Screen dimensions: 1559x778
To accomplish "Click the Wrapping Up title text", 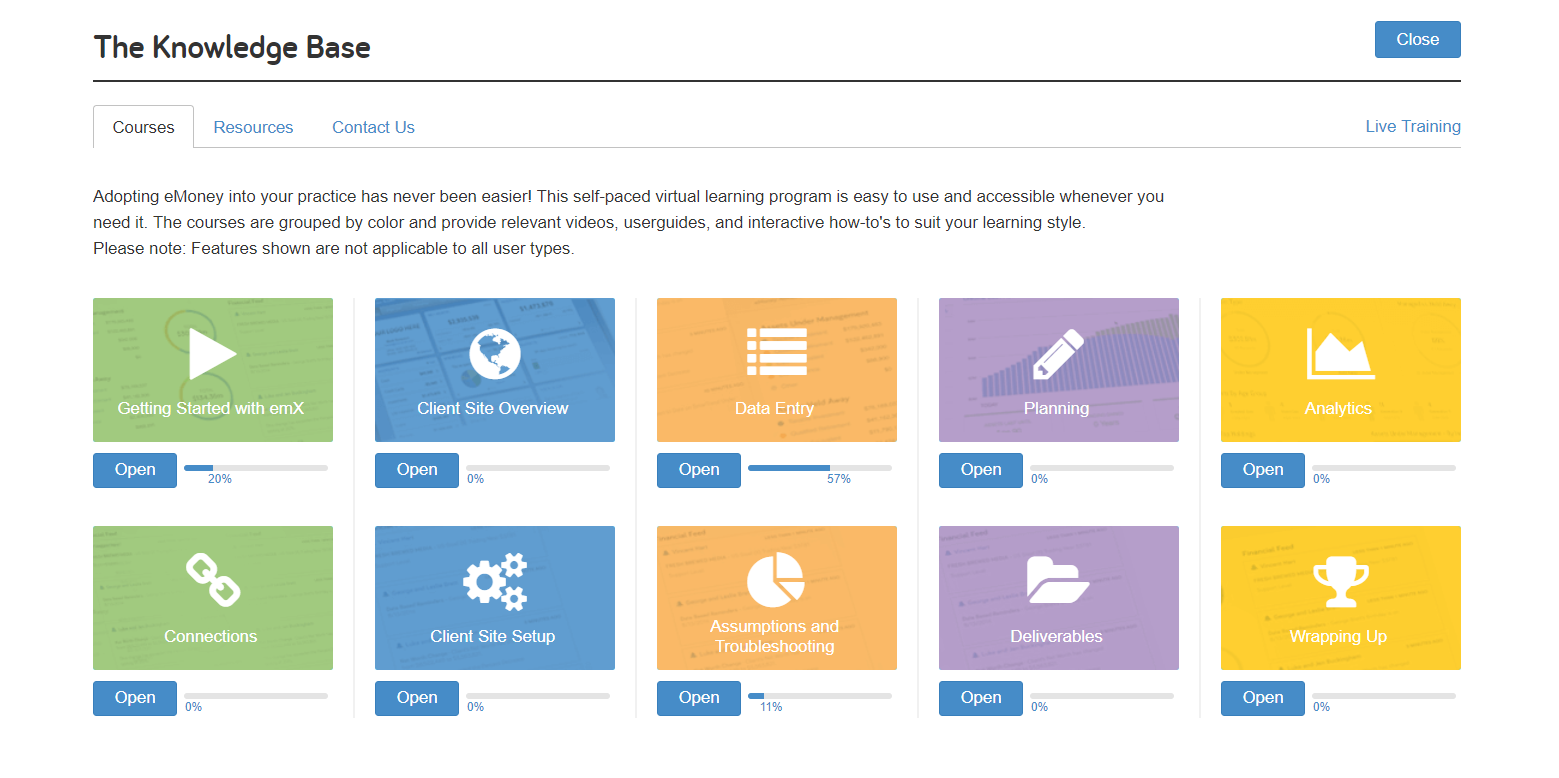I will point(1339,636).
